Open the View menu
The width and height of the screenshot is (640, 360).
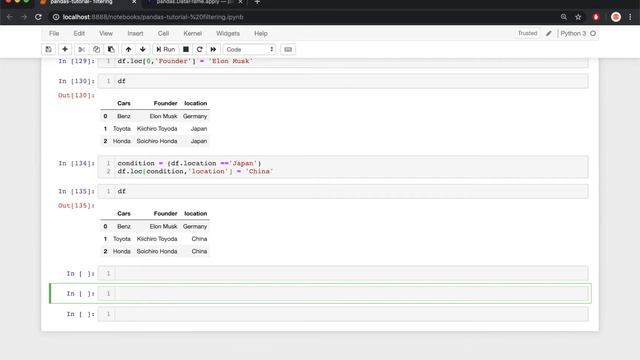106,33
